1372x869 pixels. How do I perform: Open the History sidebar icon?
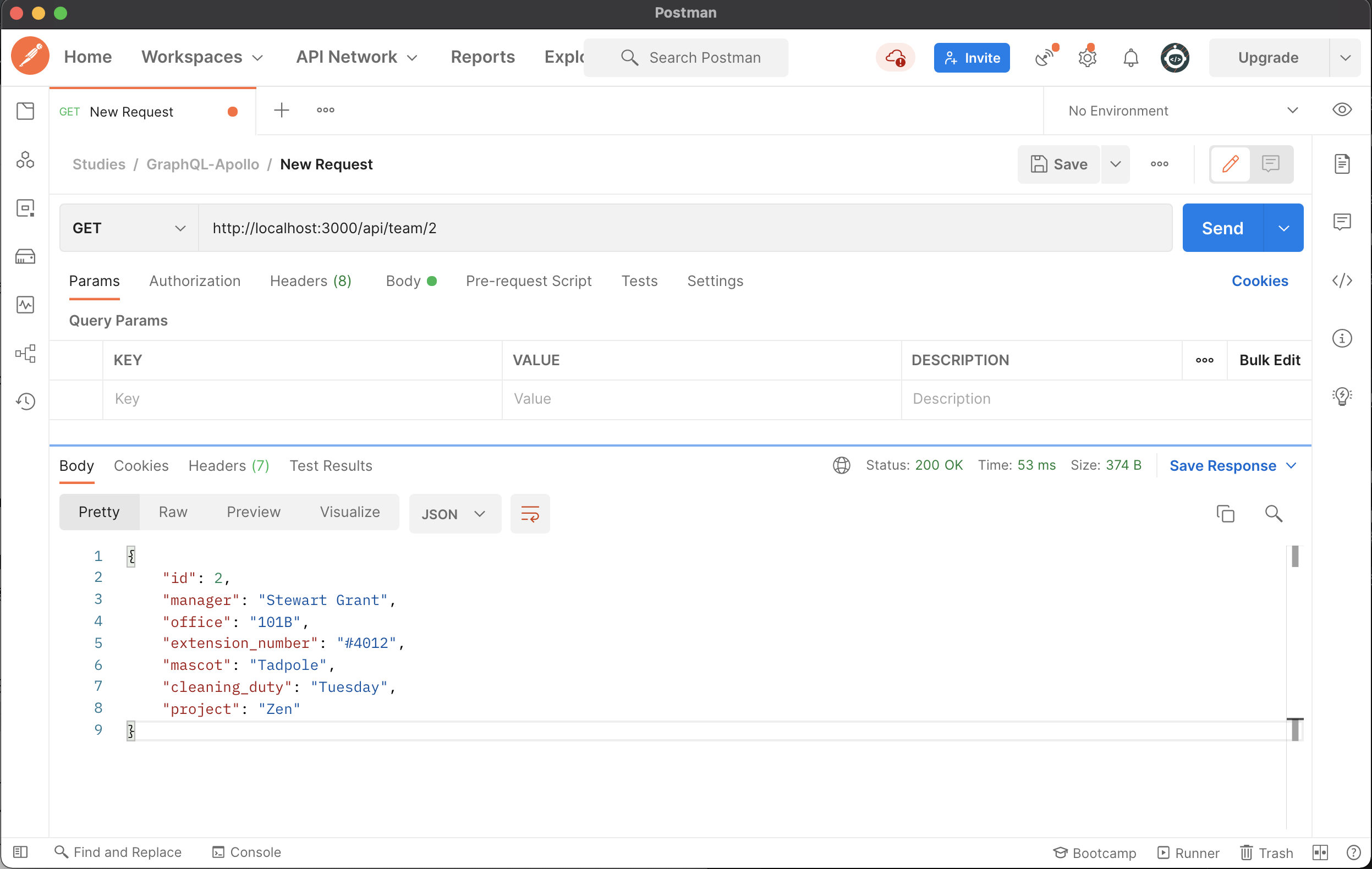pyautogui.click(x=25, y=402)
